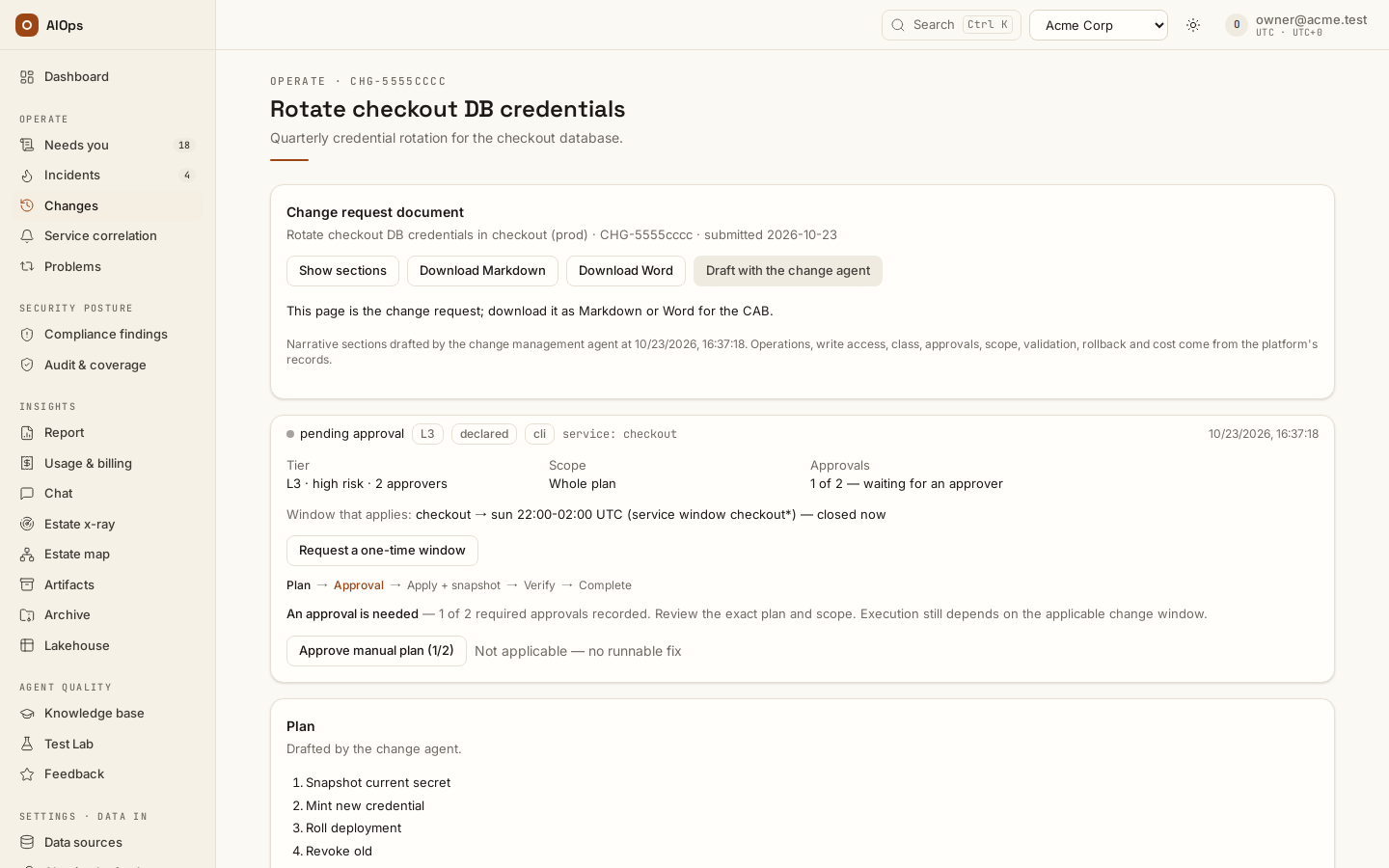1389x868 pixels.
Task: Open the owner@acme.test user account menu
Action: [x=1296, y=25]
